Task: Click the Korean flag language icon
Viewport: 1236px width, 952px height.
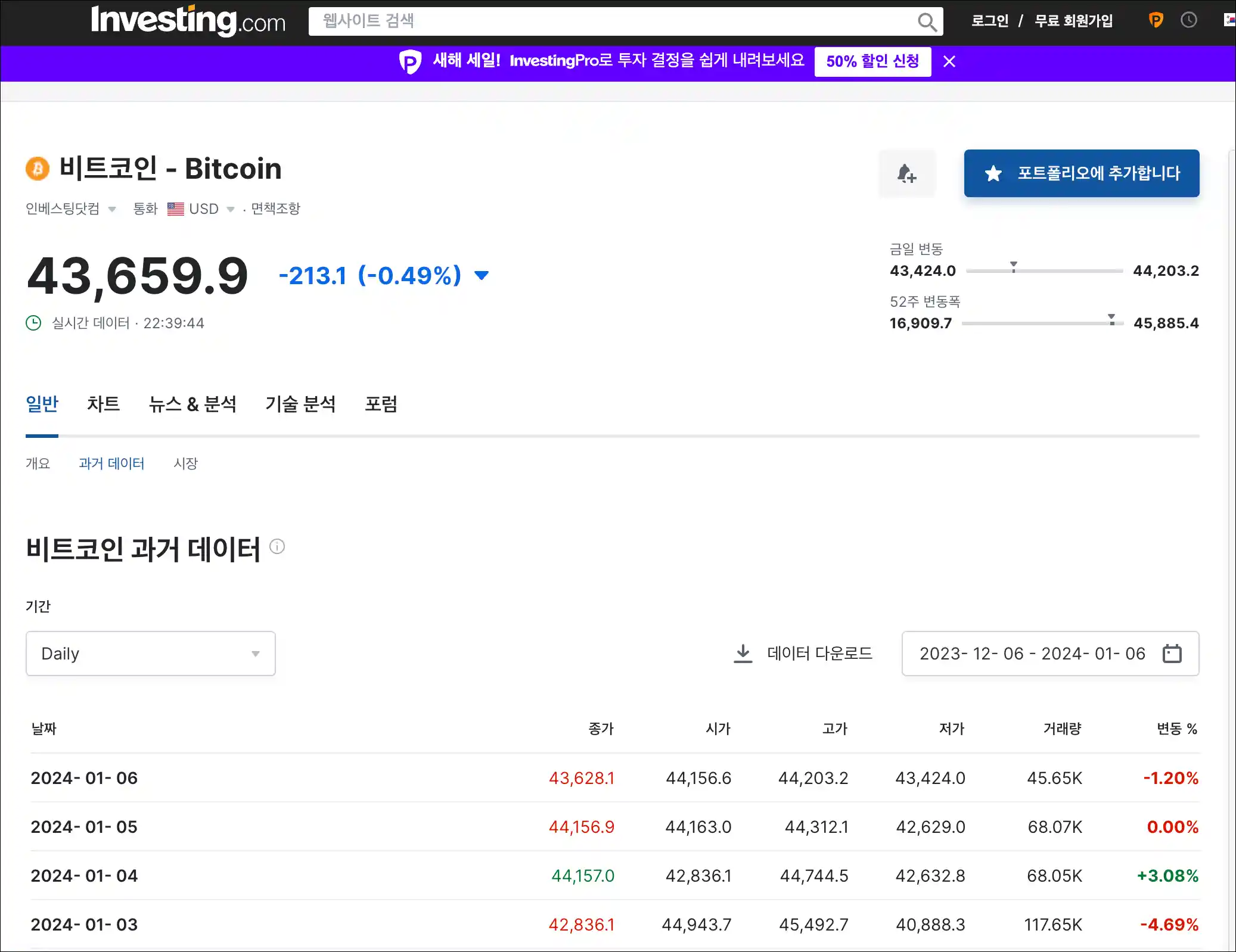Action: pos(1229,20)
